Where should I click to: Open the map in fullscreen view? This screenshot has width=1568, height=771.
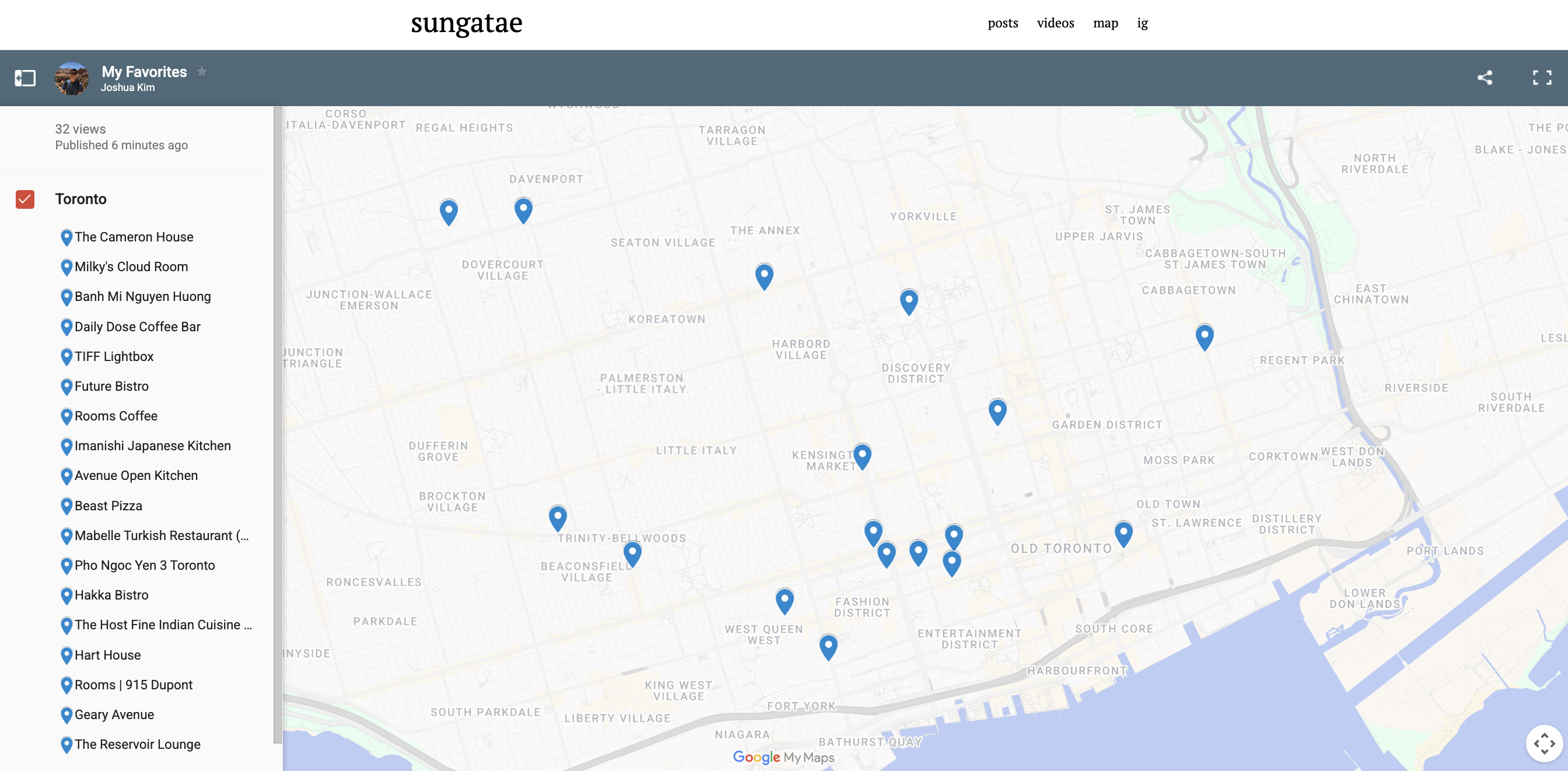1542,78
